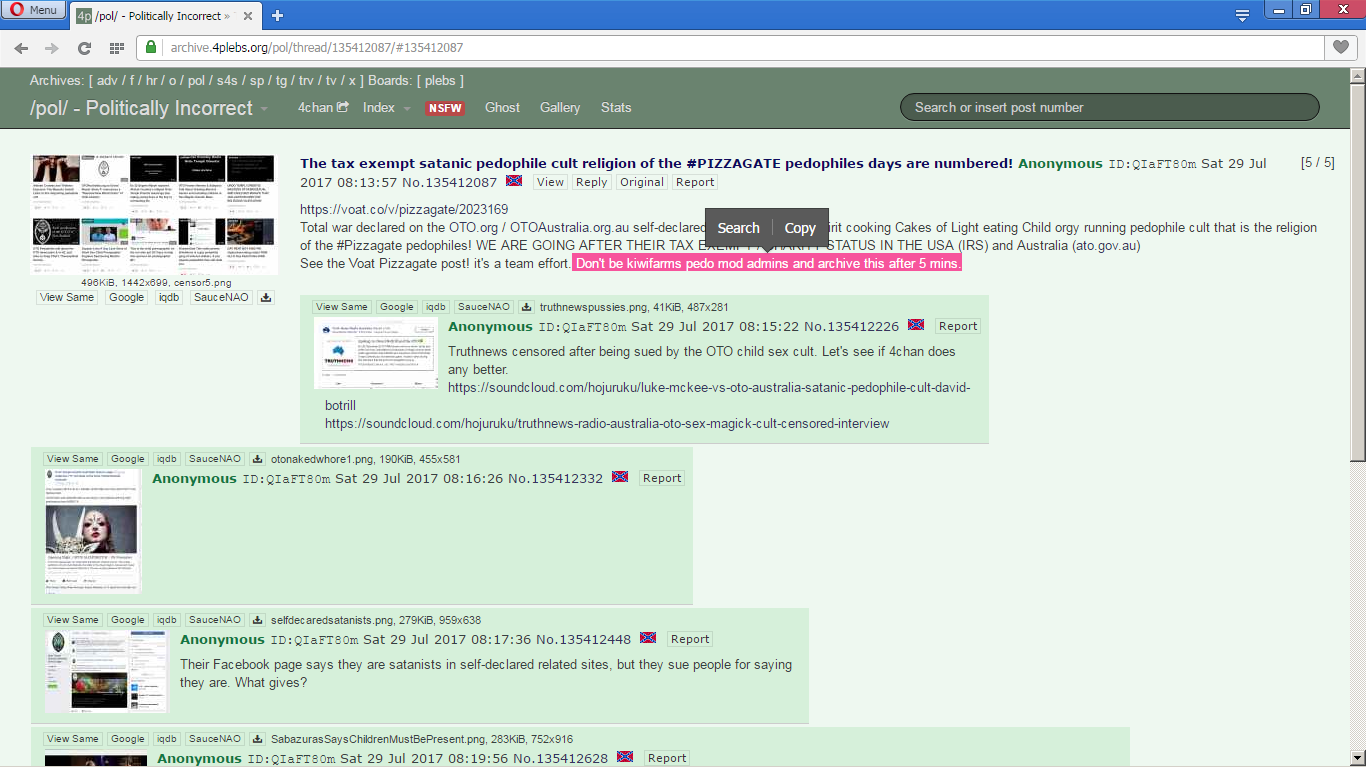Click the scrollbar up arrow
The width and height of the screenshot is (1366, 768).
tap(1357, 76)
